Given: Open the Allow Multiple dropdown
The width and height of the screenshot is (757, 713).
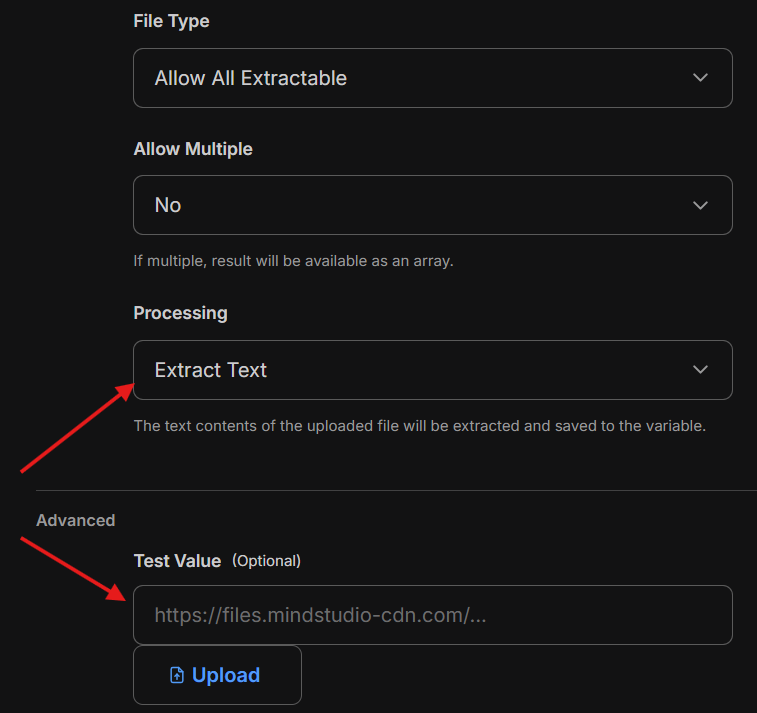Looking at the screenshot, I should click(432, 205).
